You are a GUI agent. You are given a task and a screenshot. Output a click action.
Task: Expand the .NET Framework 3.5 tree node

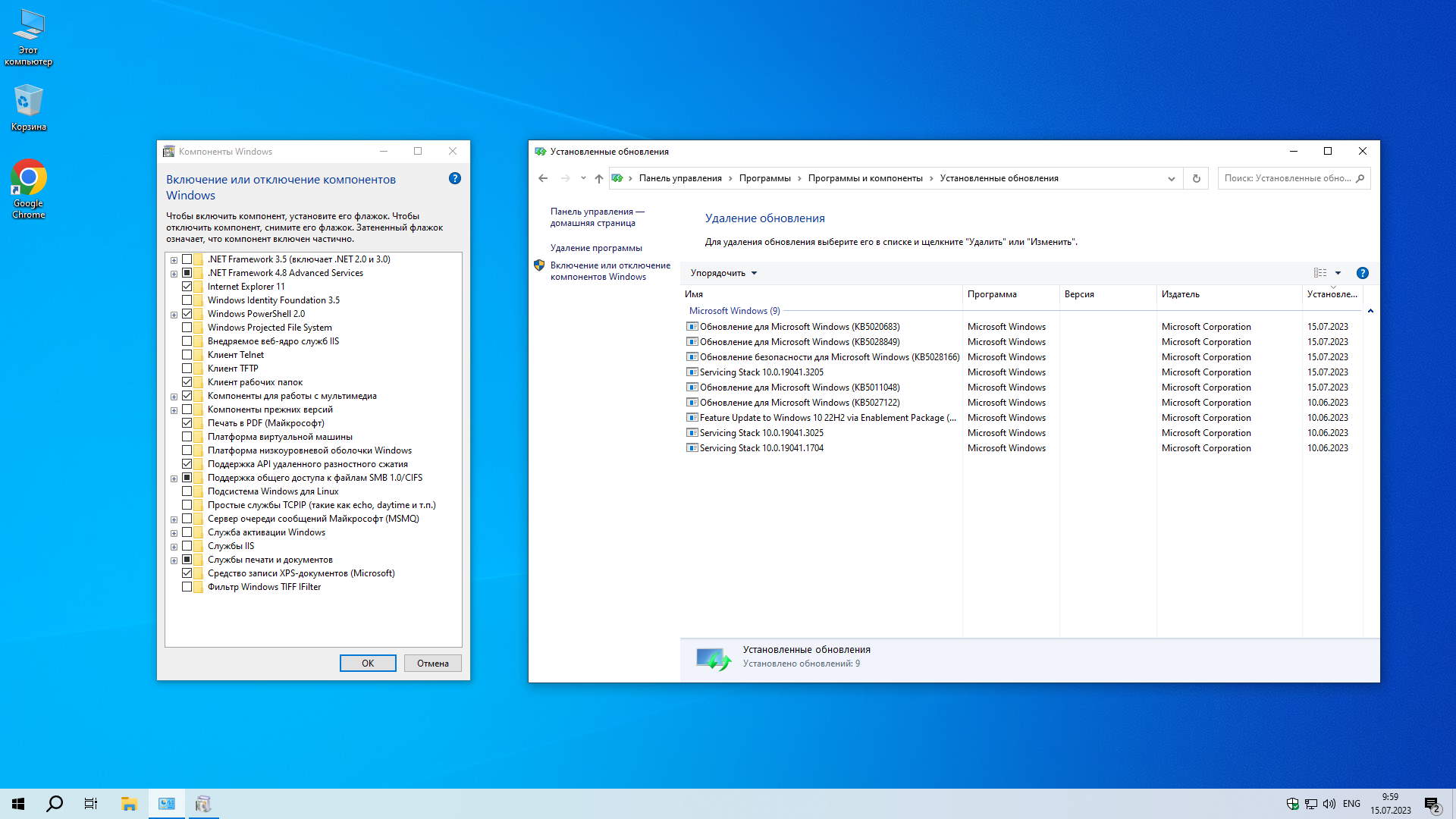tap(174, 260)
